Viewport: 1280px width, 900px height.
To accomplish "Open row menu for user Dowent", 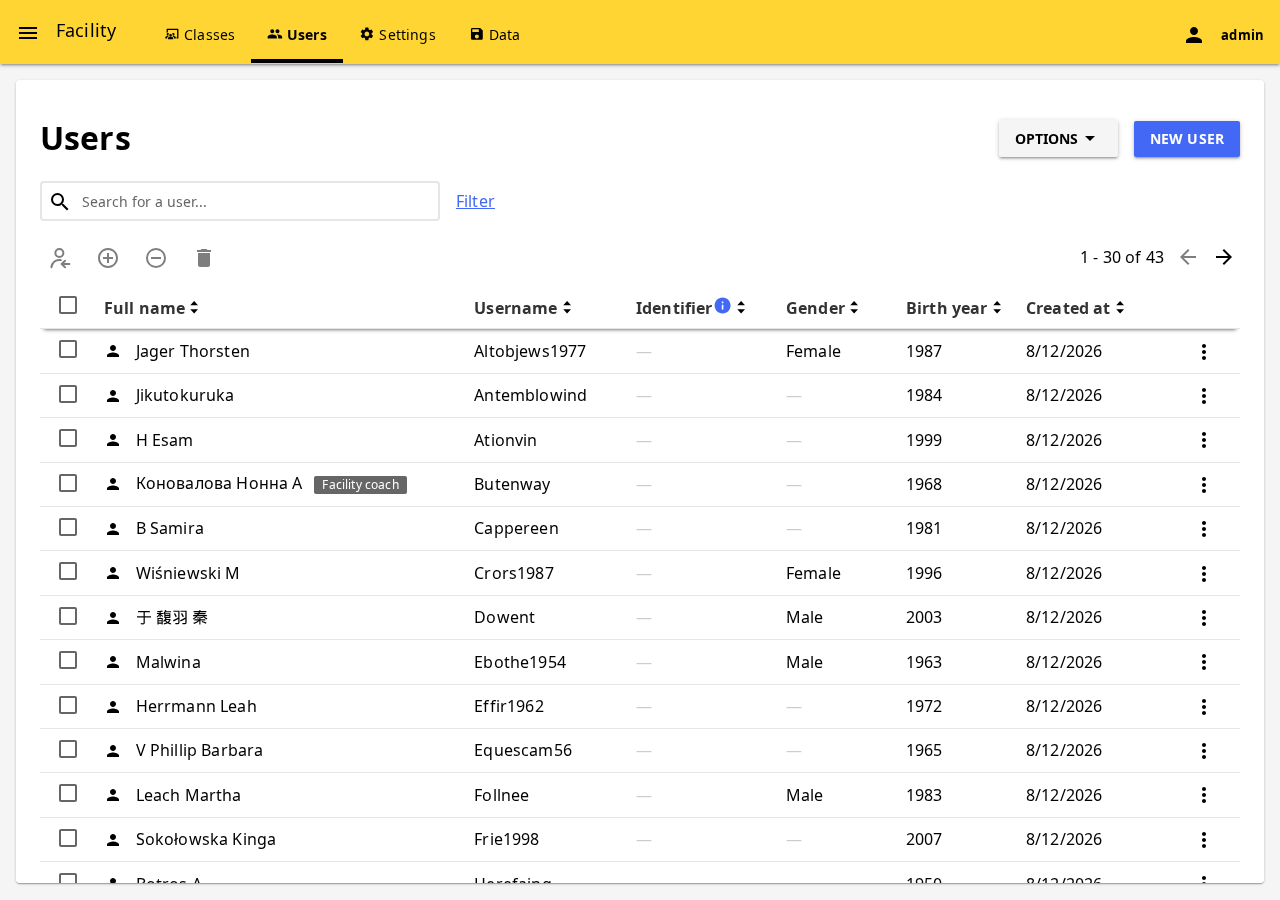I will [x=1204, y=618].
